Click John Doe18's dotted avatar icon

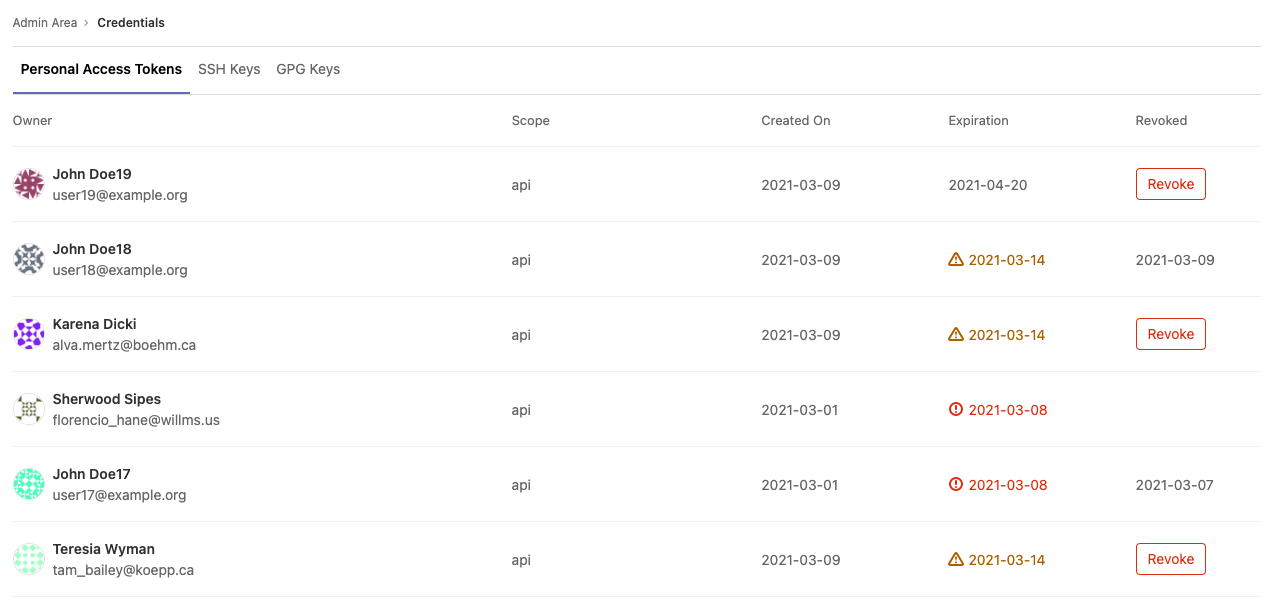(x=27, y=259)
